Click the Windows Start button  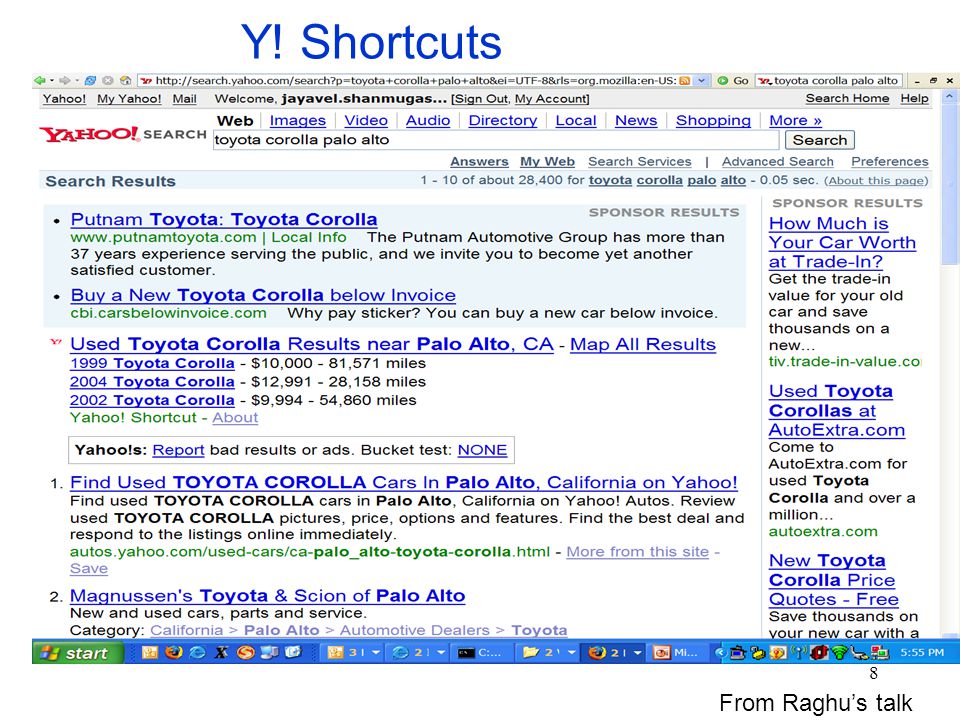pyautogui.click(x=78, y=653)
